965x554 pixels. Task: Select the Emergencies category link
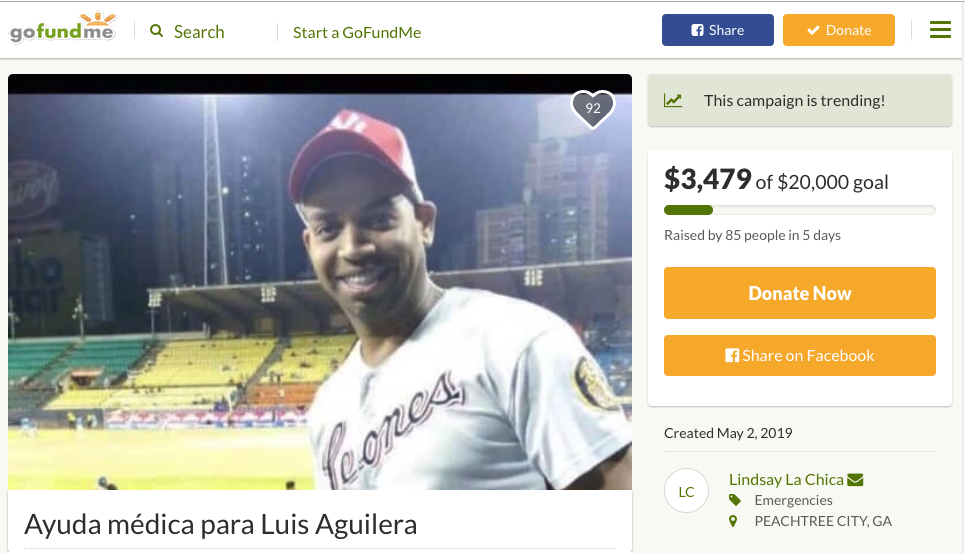pos(793,500)
